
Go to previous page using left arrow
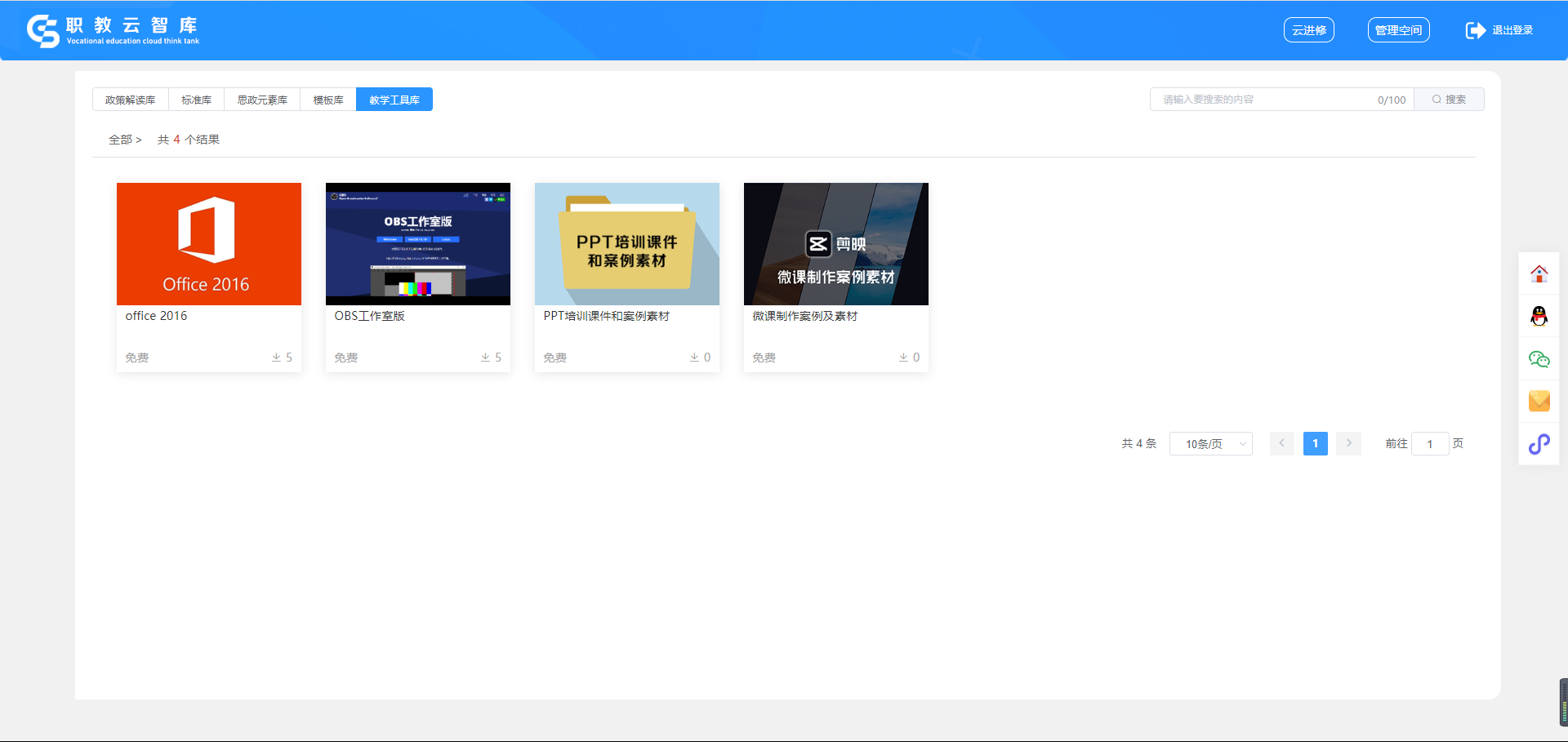pyautogui.click(x=1281, y=443)
